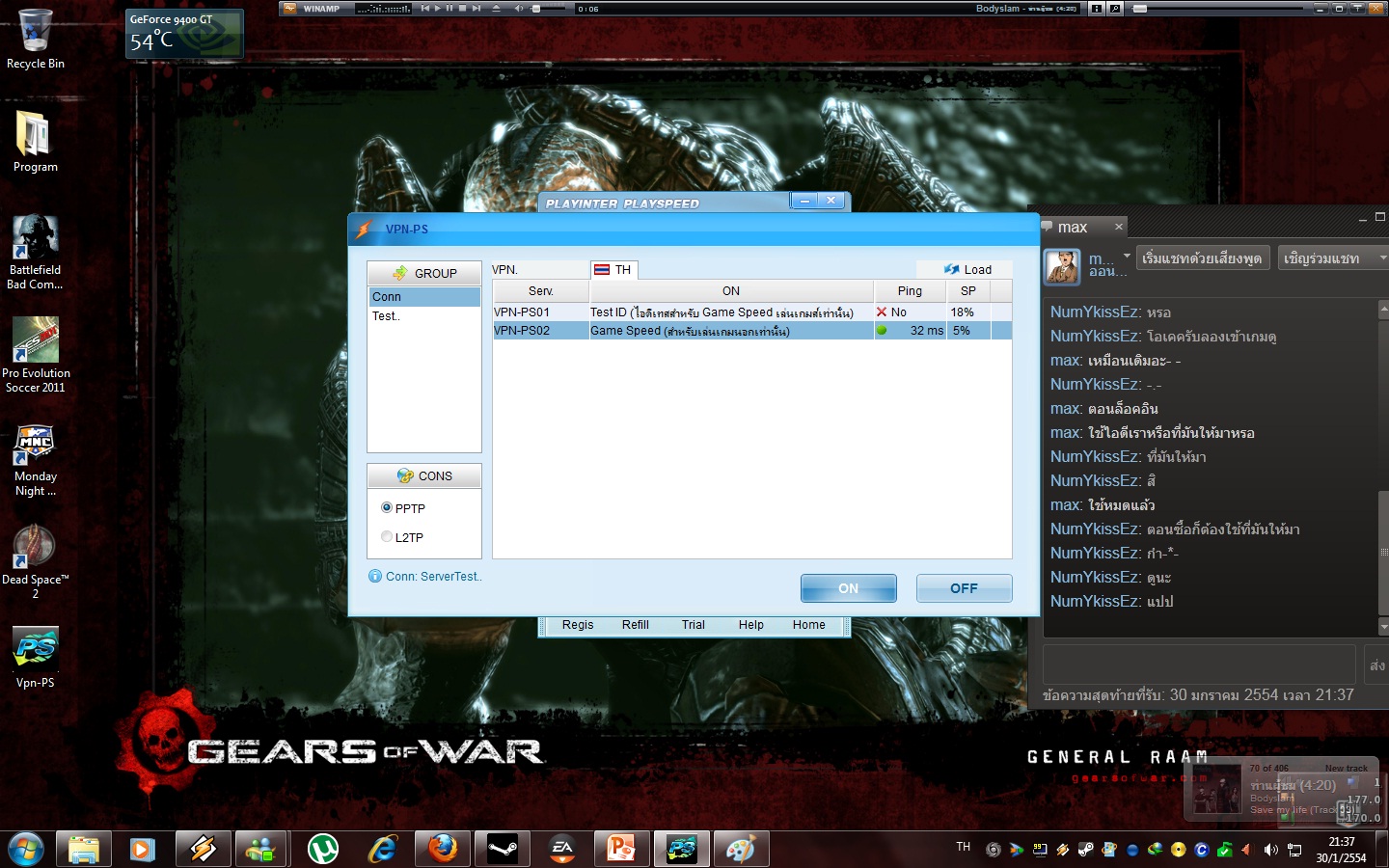Open max's status dropdown arrow in chat
Viewport: 1389px width, 868px height.
tap(1127, 257)
